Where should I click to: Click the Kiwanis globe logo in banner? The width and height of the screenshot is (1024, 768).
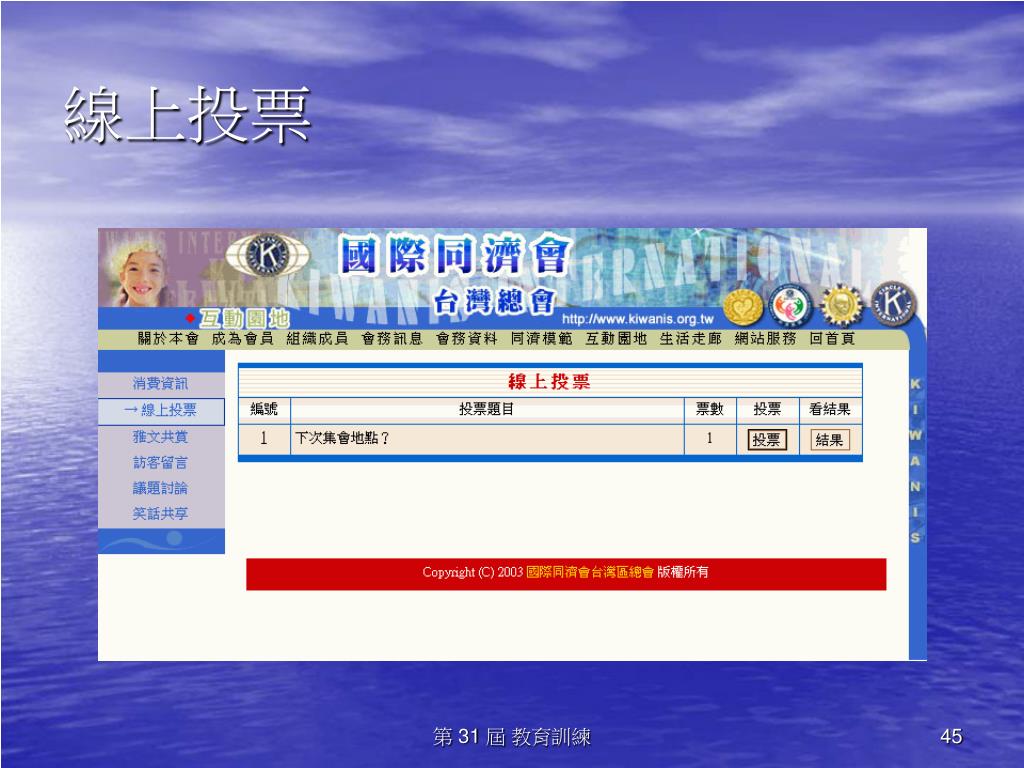coord(268,255)
